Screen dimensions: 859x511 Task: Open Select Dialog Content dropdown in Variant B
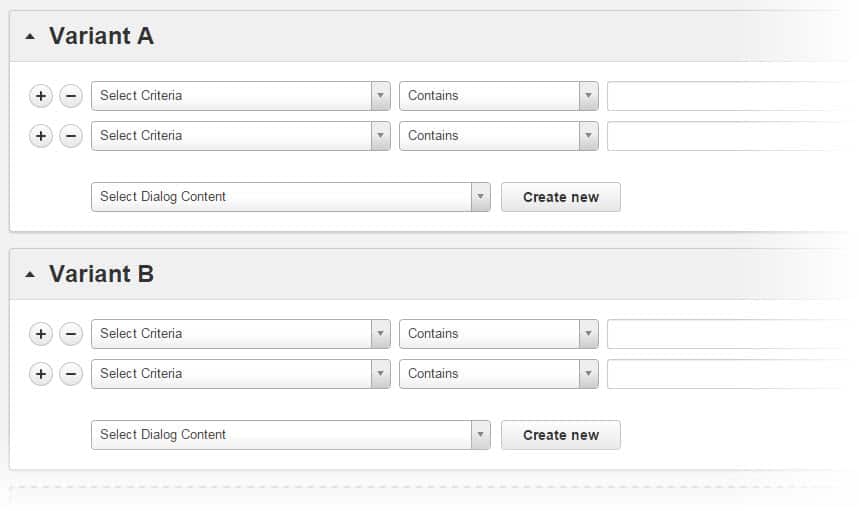pos(290,435)
